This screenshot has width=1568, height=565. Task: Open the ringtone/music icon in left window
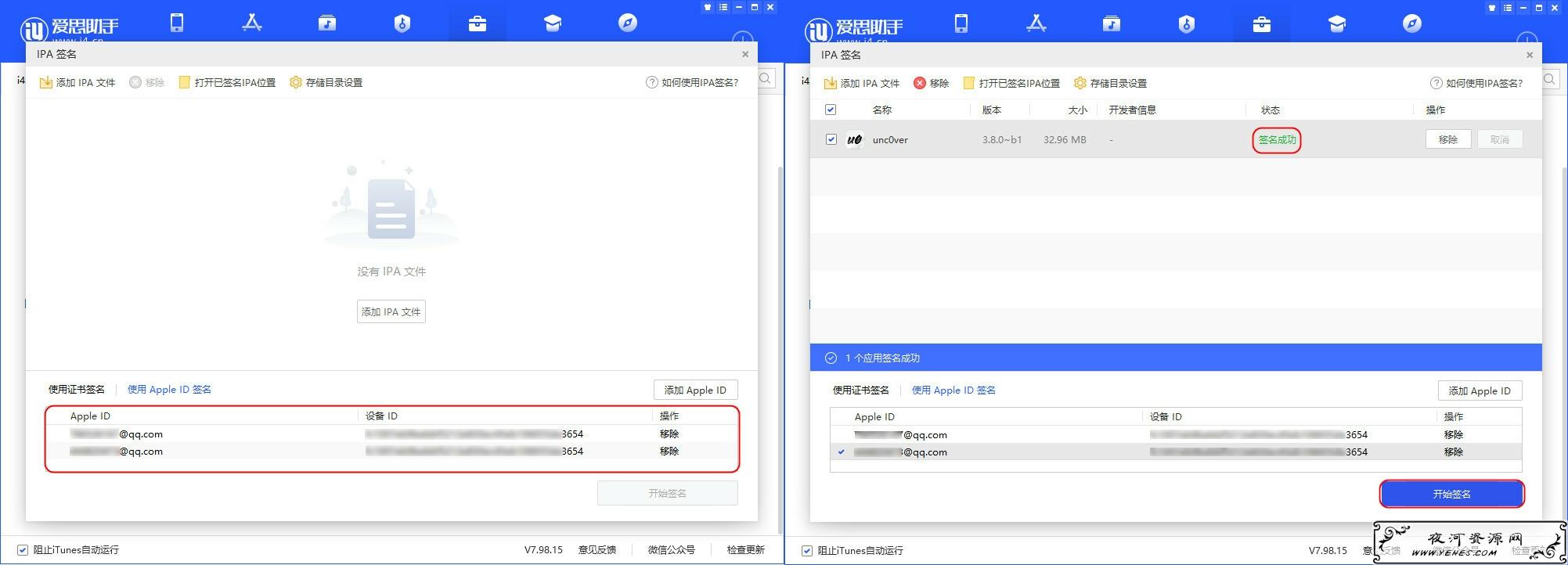coord(327,23)
